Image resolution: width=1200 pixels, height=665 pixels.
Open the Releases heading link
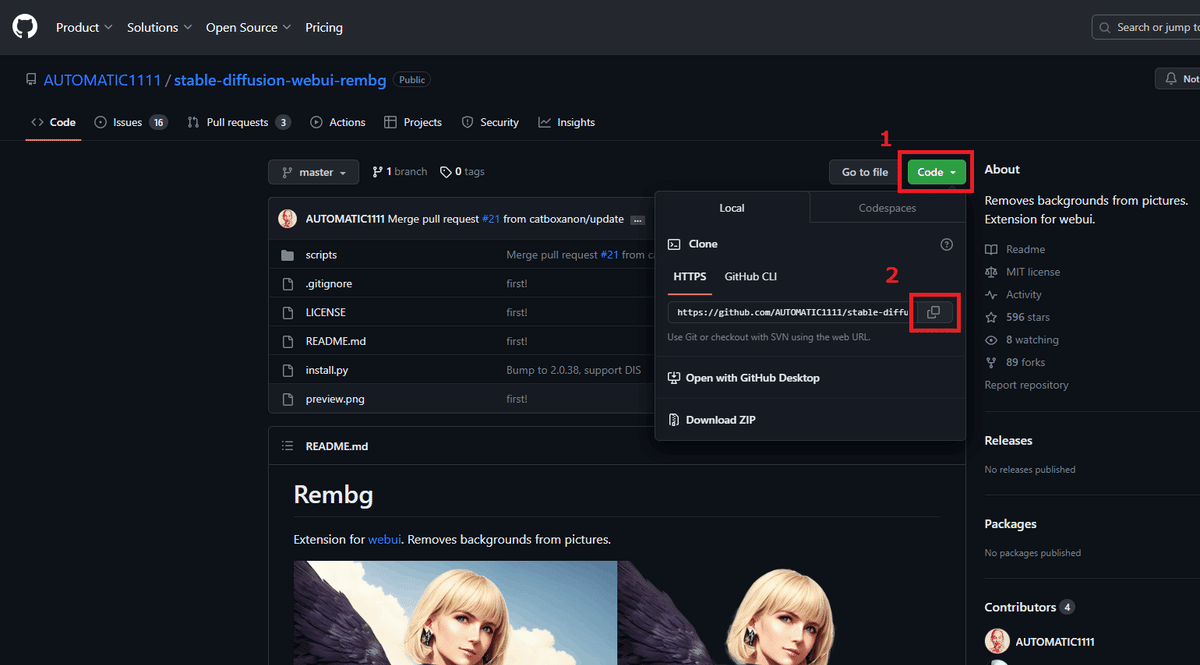point(1008,440)
